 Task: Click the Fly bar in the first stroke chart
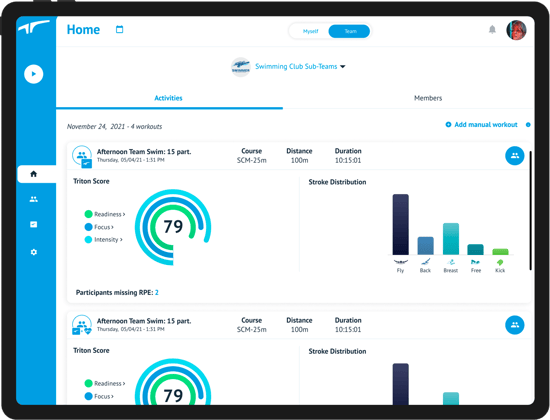pos(401,224)
